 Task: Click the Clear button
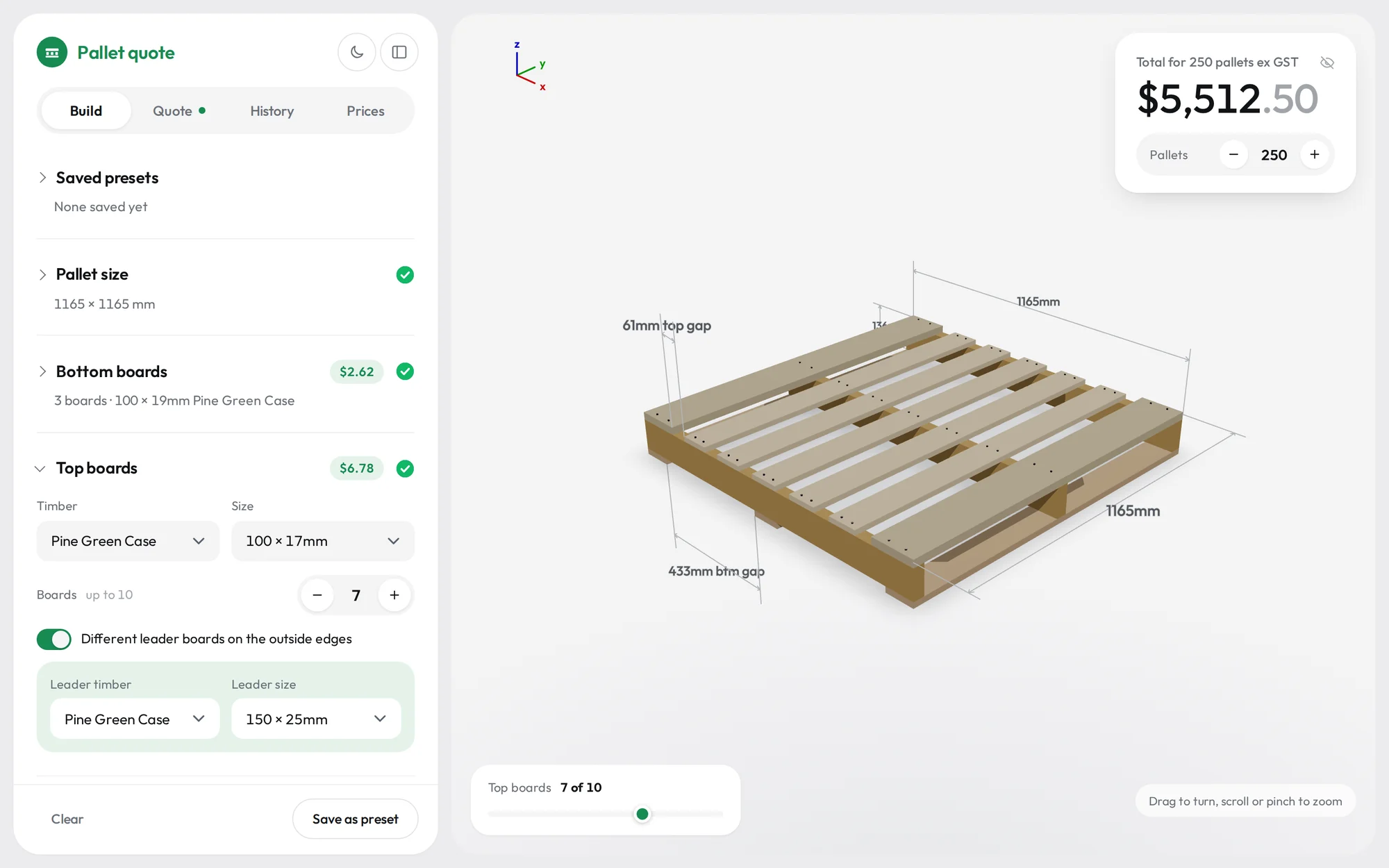click(x=67, y=819)
